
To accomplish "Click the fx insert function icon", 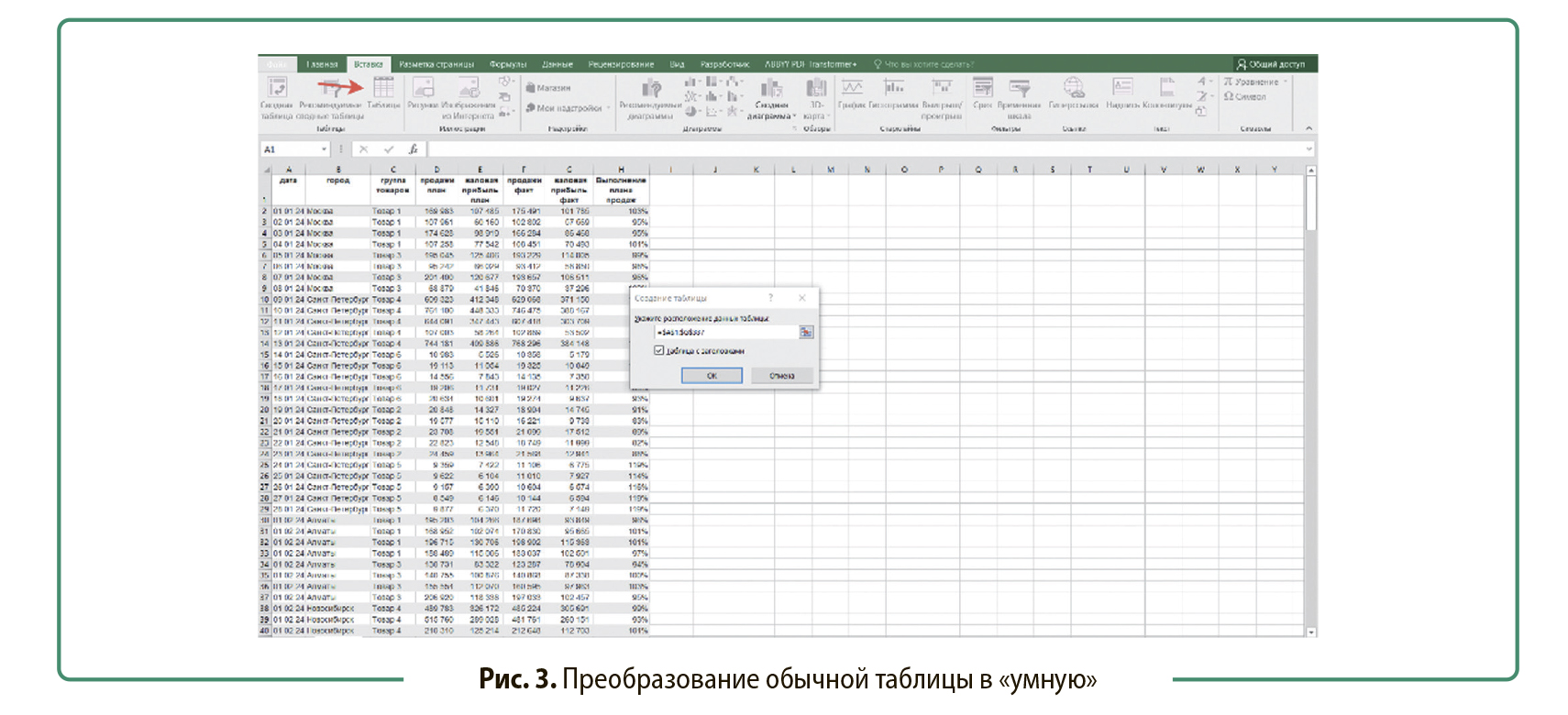I will click(414, 149).
